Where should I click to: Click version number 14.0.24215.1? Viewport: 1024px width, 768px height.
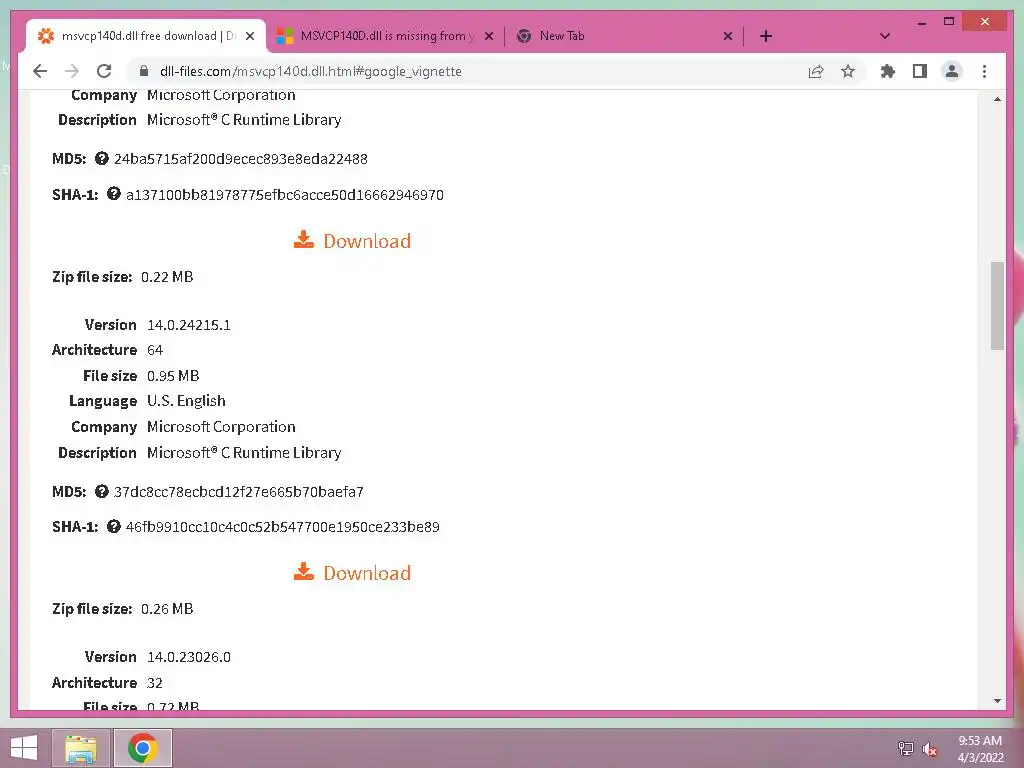tap(189, 325)
